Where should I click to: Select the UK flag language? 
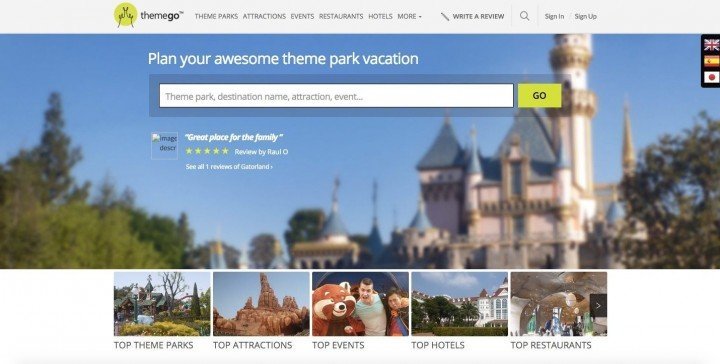click(x=711, y=45)
